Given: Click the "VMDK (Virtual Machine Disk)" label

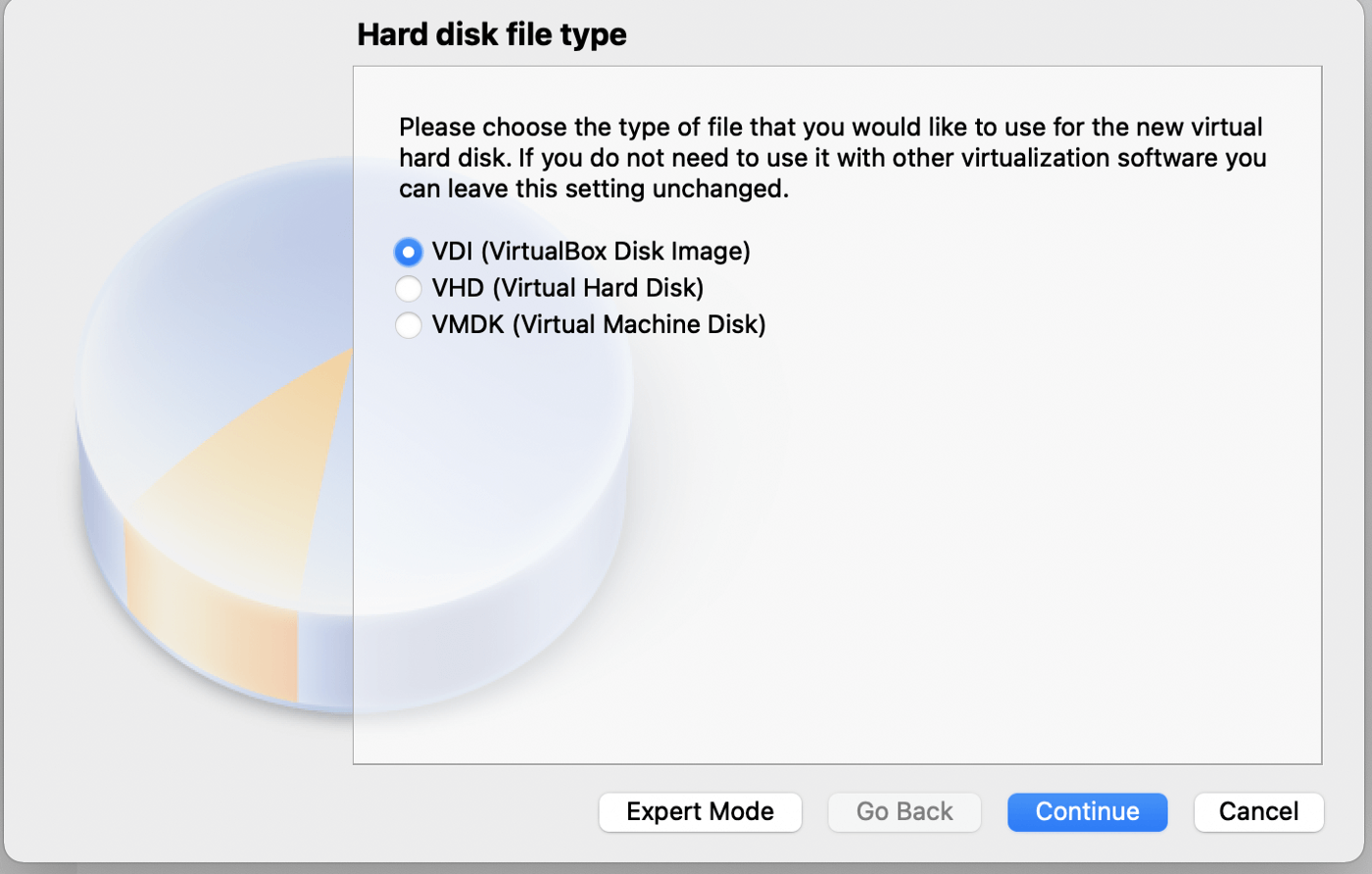Looking at the screenshot, I should [x=599, y=324].
